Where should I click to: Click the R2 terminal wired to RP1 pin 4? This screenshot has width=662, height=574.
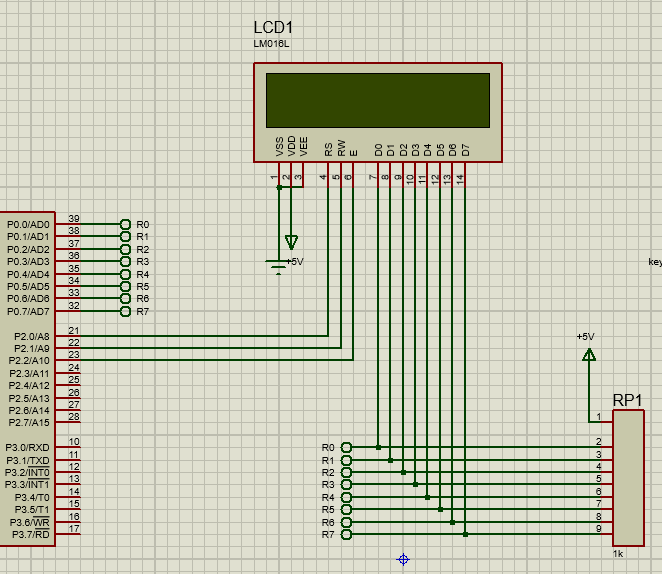[346, 472]
